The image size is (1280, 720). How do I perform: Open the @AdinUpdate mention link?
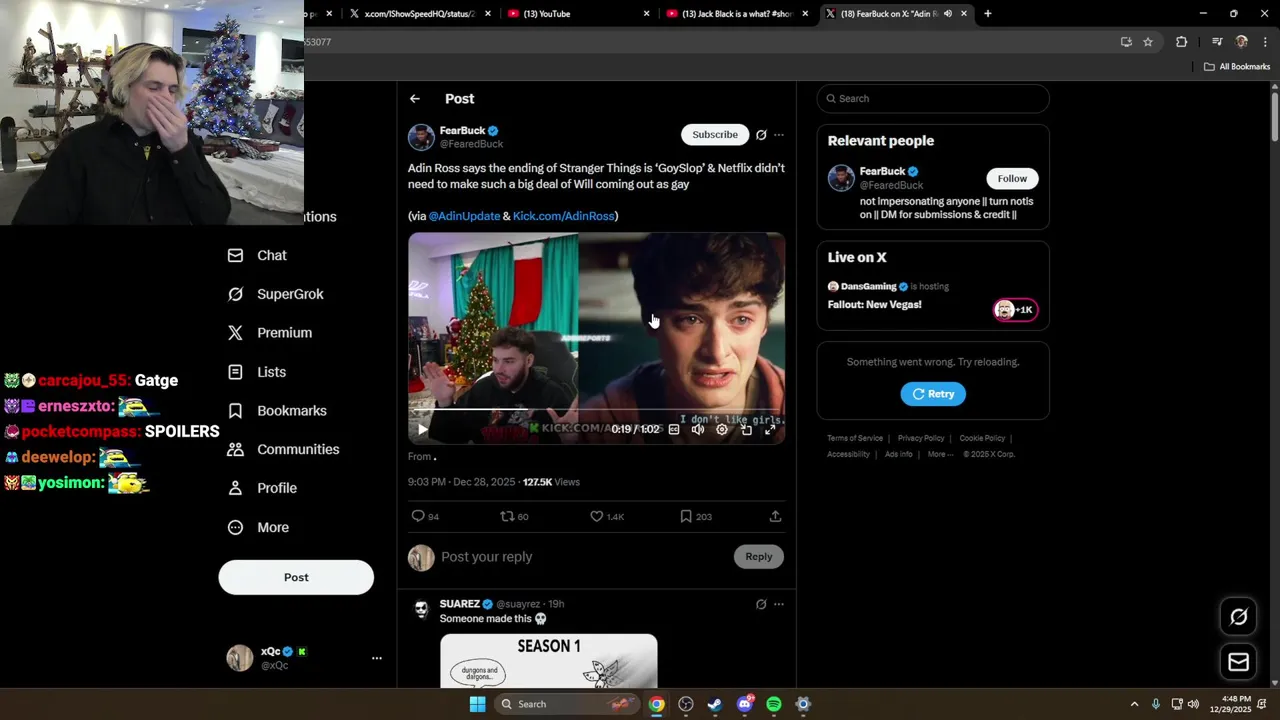[464, 216]
